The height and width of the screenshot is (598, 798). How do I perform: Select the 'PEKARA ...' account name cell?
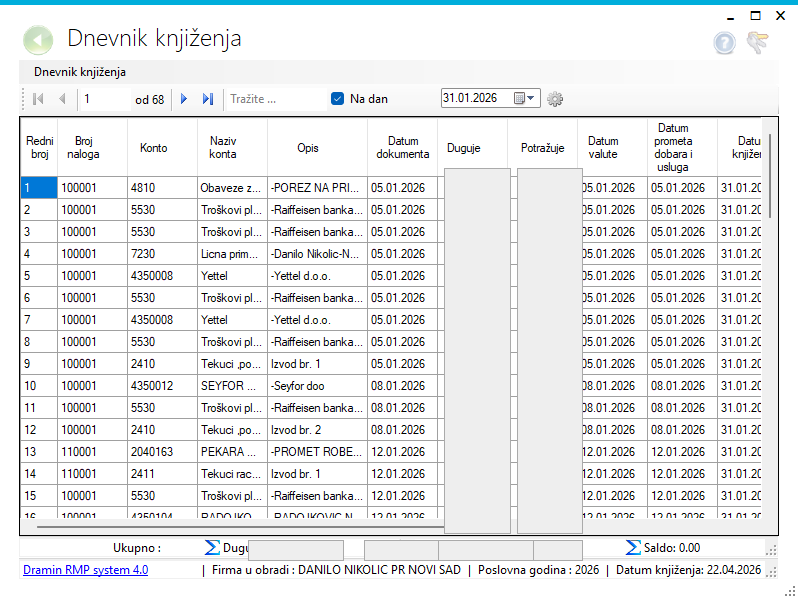click(x=232, y=451)
